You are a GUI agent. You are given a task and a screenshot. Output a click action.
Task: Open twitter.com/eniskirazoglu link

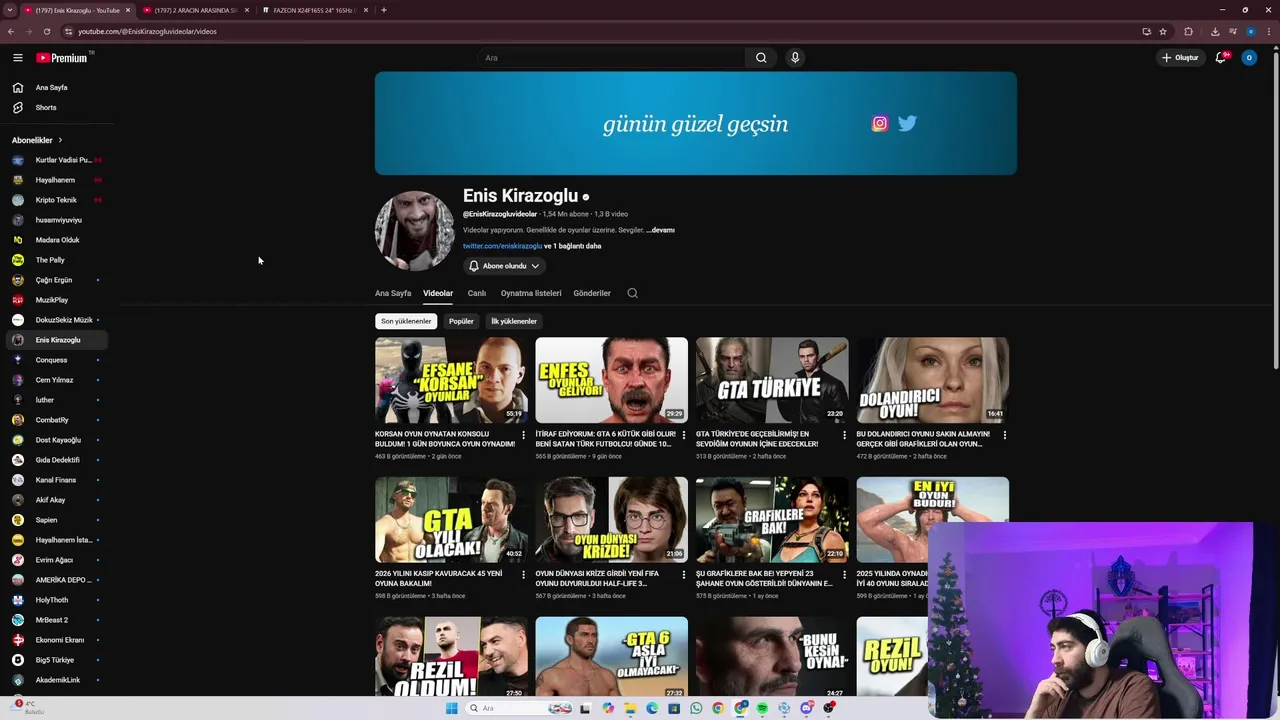coord(502,246)
